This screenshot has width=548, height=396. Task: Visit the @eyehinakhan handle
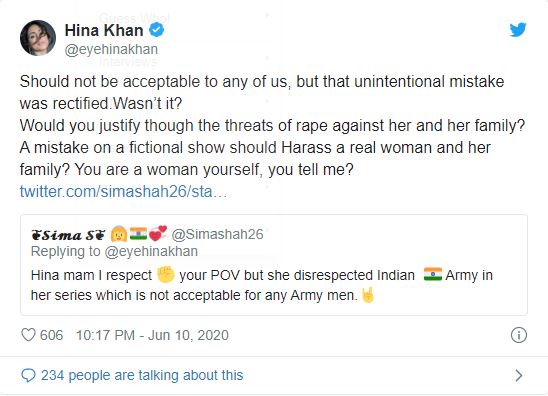coord(111,49)
